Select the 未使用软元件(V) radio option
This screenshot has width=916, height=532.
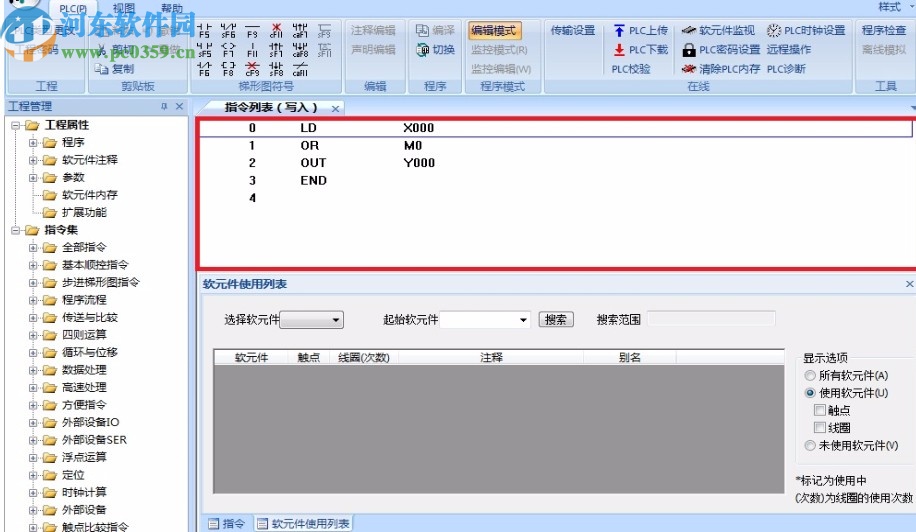pos(810,446)
